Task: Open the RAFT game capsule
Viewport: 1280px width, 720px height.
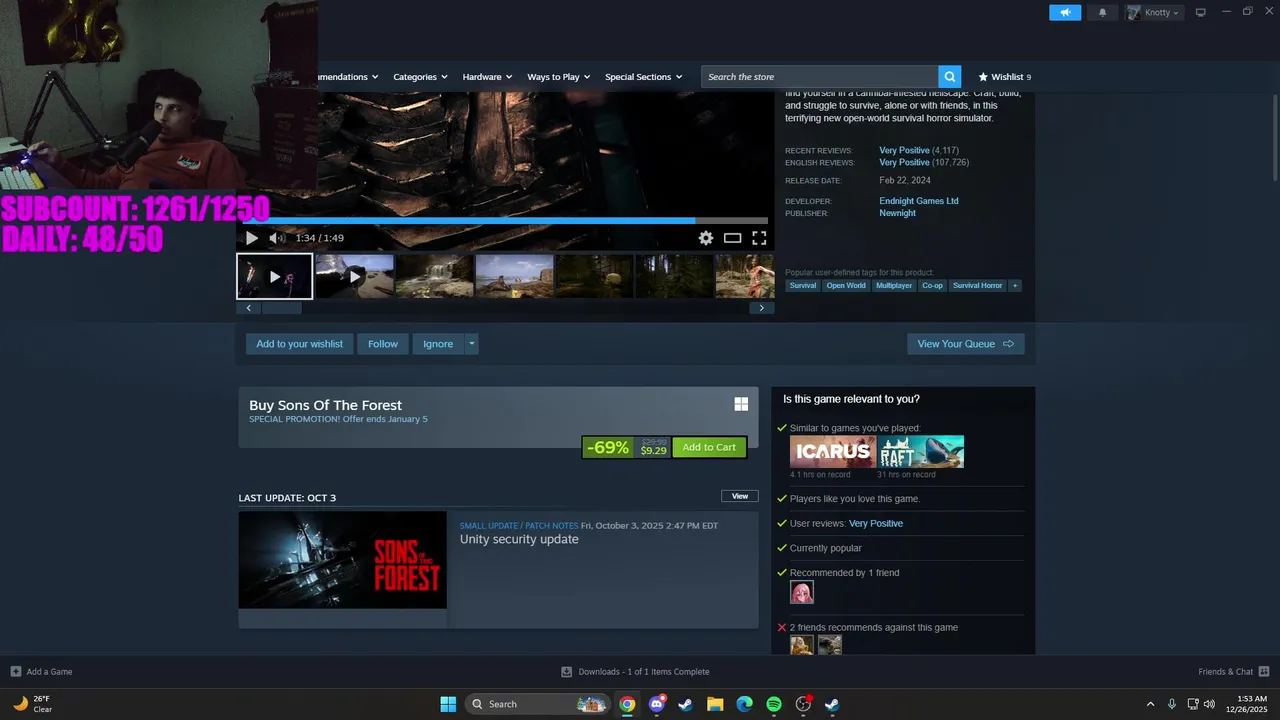Action: (x=921, y=451)
